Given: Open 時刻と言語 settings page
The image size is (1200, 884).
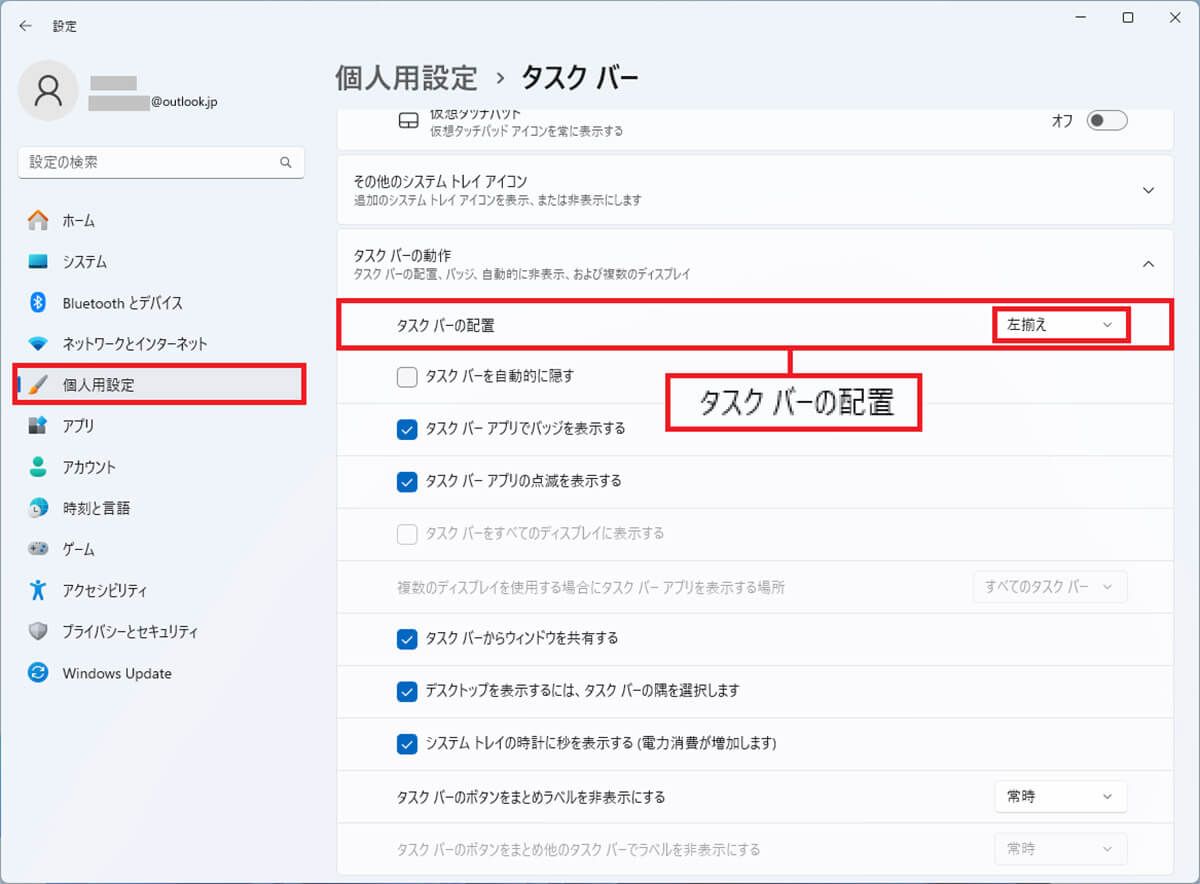Looking at the screenshot, I should coord(96,508).
